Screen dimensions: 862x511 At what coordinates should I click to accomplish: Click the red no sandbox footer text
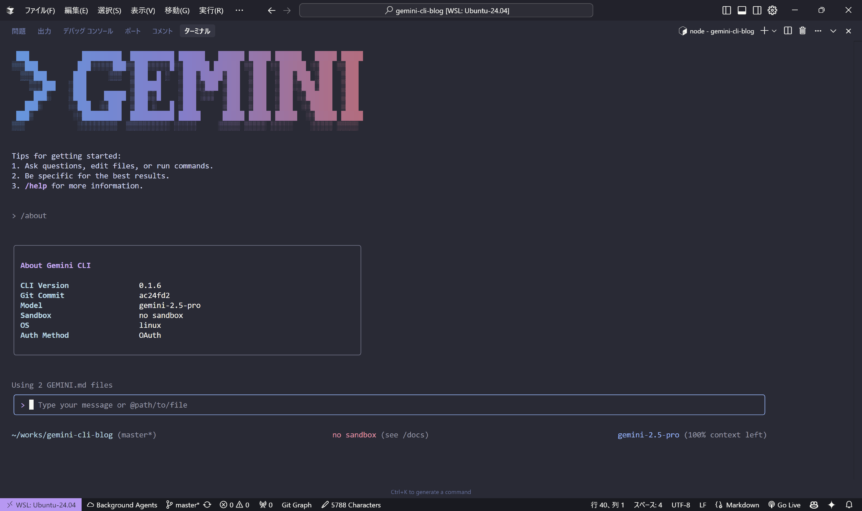tap(354, 435)
